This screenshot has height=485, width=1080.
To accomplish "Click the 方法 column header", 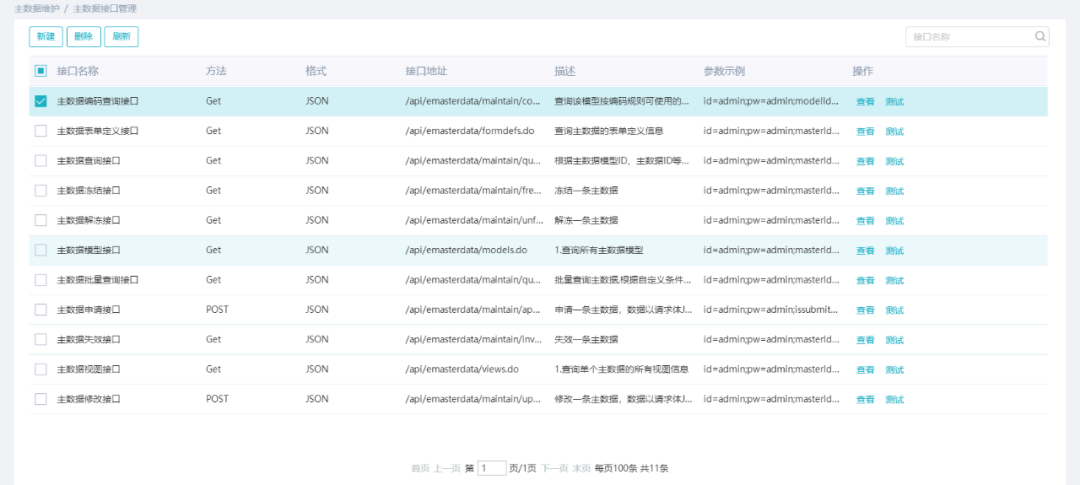I will 216,71.
